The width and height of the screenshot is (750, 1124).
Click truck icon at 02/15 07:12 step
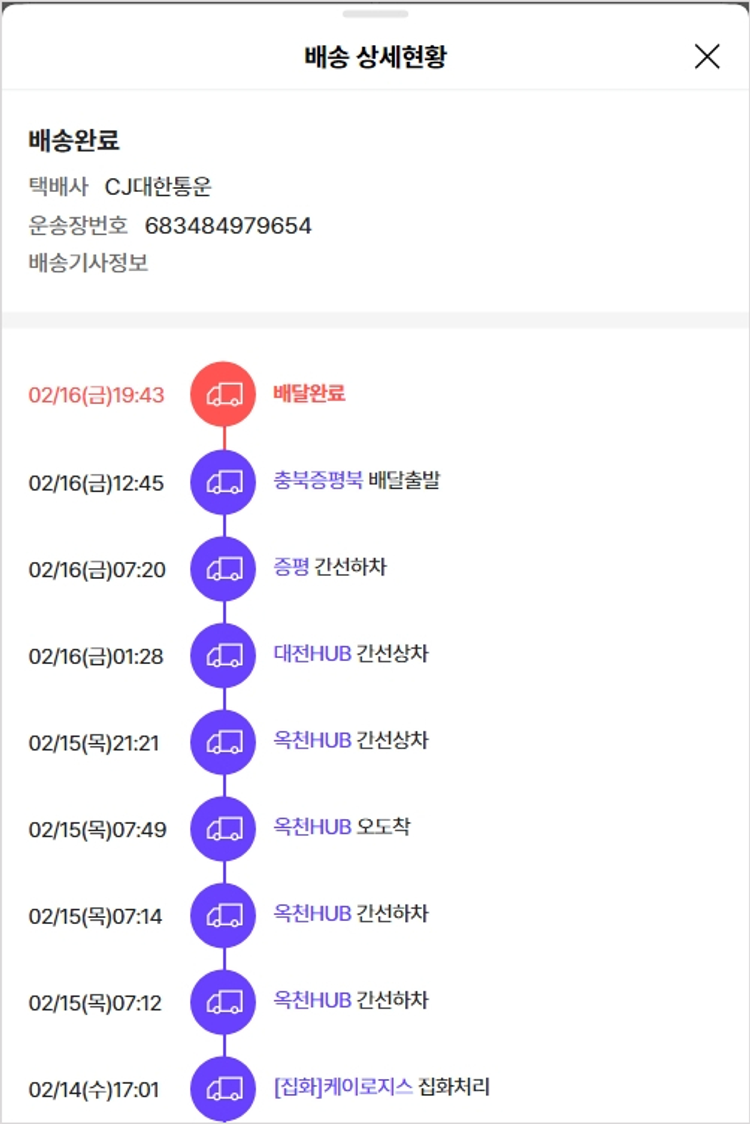pos(224,1002)
